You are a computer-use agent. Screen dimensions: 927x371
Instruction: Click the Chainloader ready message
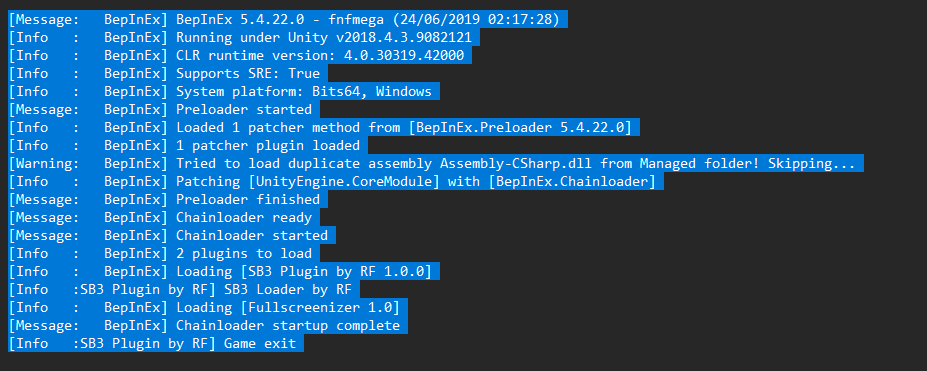click(164, 217)
